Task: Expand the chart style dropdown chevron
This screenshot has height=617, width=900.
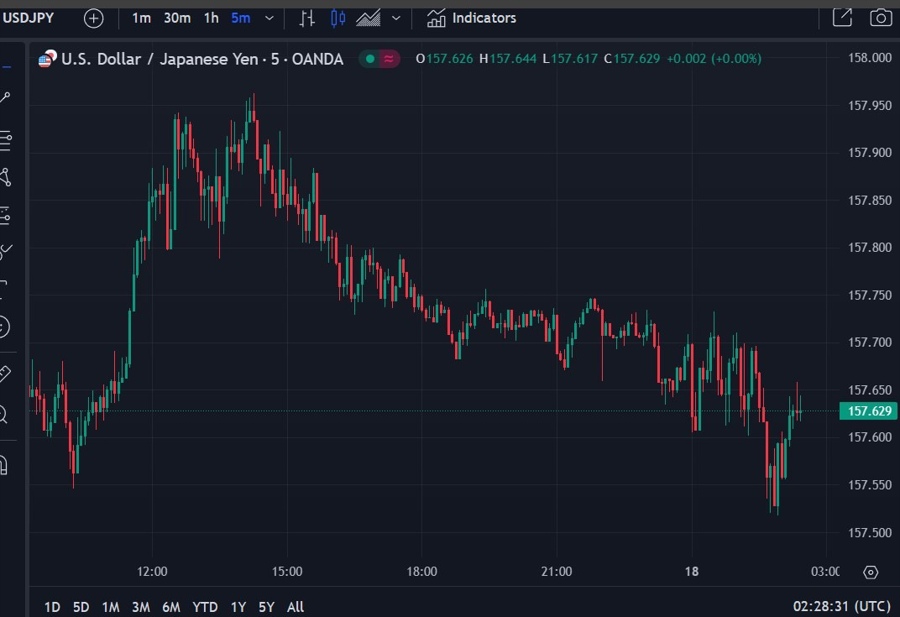Action: pos(396,18)
